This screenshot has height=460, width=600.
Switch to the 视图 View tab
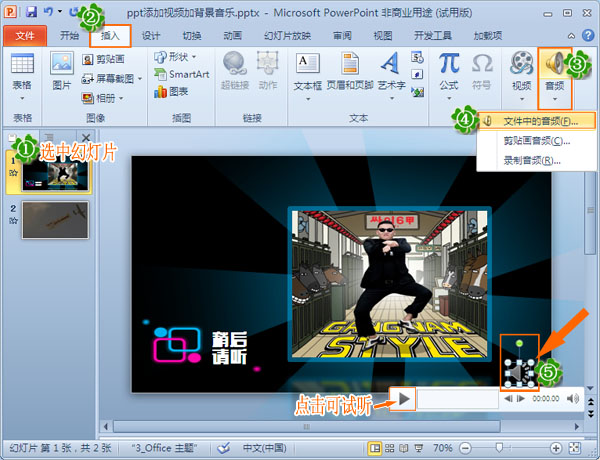click(383, 36)
